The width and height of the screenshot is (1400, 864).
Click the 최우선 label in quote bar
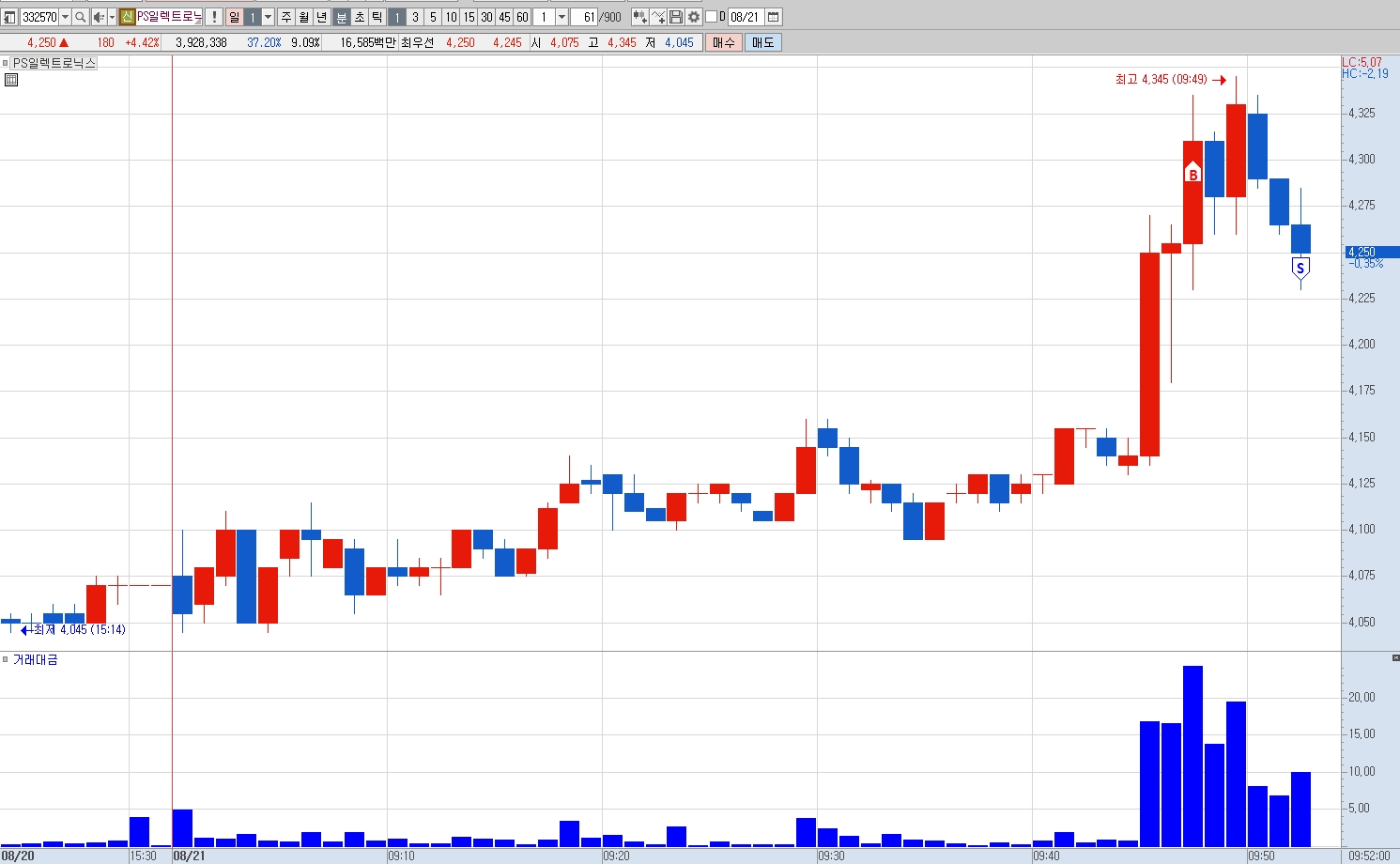tap(418, 42)
